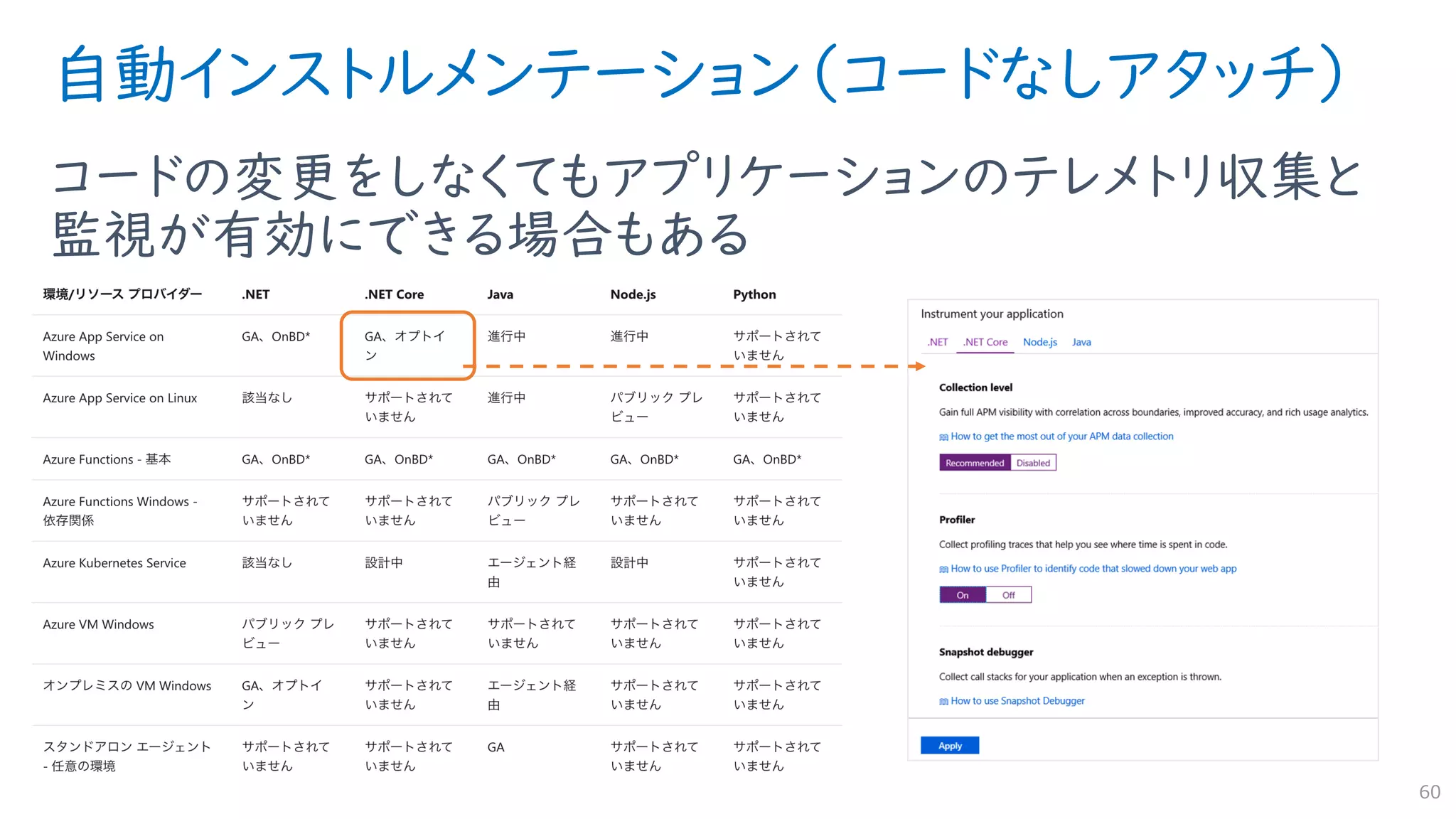1456x819 pixels.
Task: Click 'GA、OnBD*' cell in App Service on Windows row
Action: click(x=276, y=336)
